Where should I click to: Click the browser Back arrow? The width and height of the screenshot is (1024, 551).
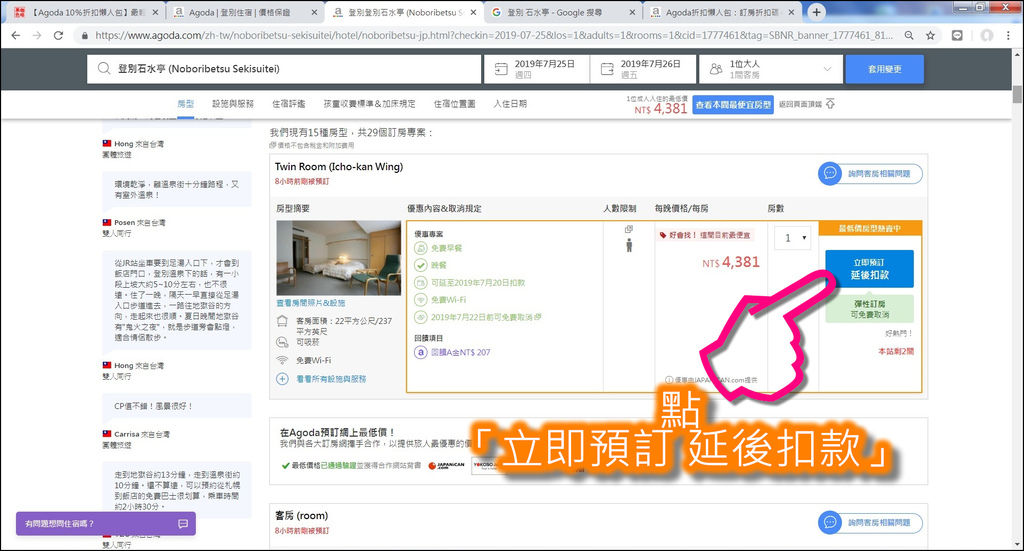pyautogui.click(x=16, y=35)
